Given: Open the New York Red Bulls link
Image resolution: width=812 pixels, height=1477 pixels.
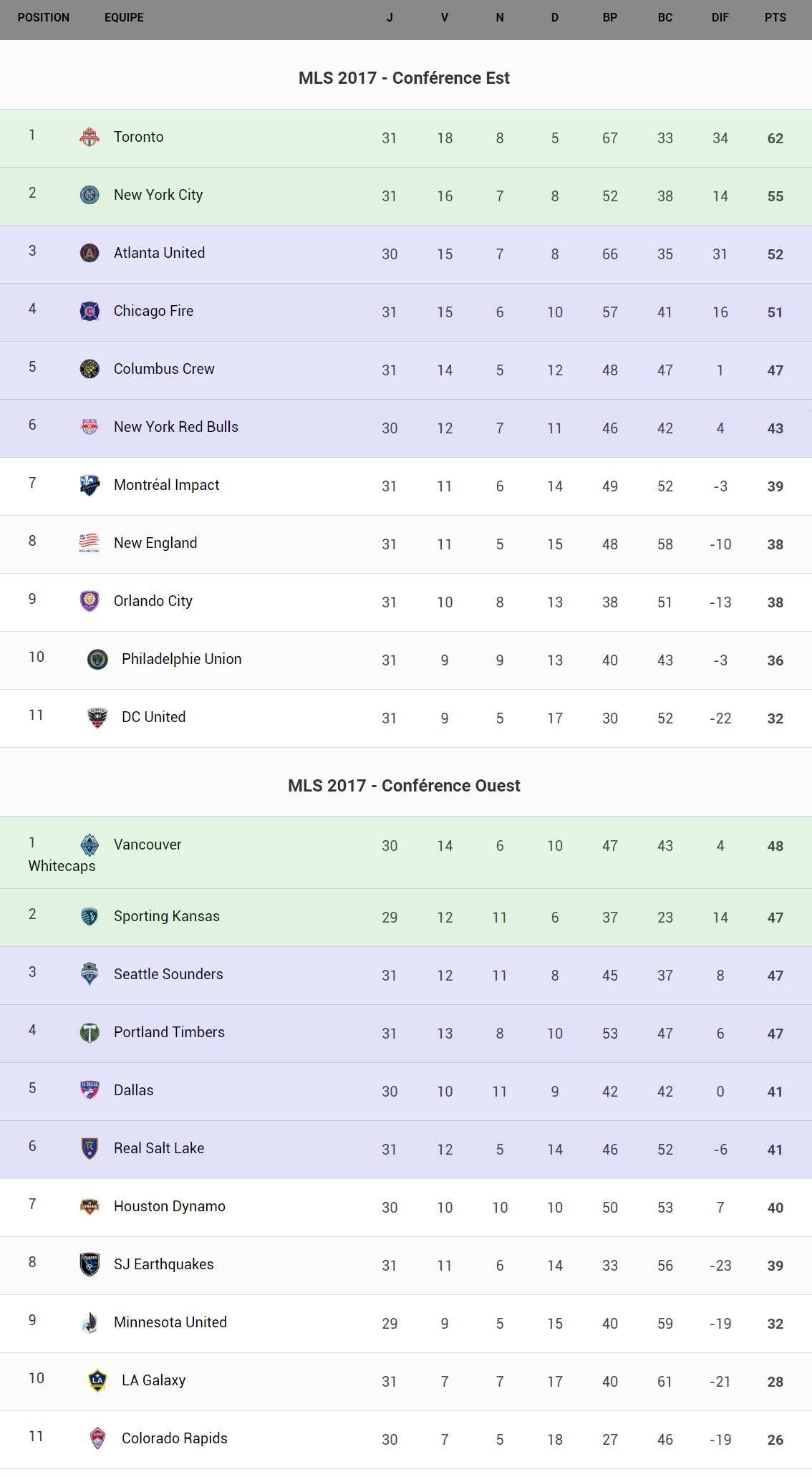Looking at the screenshot, I should pos(176,427).
